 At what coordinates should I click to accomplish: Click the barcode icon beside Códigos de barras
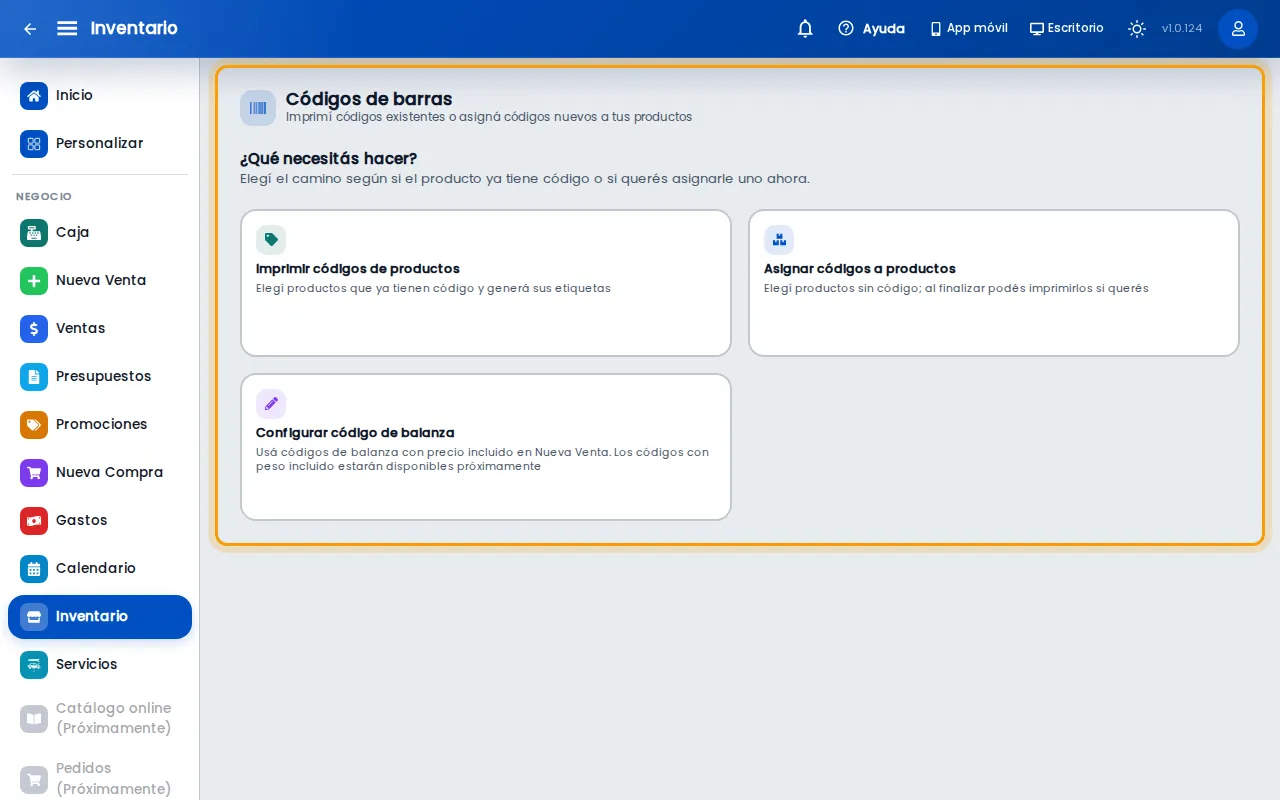(258, 108)
